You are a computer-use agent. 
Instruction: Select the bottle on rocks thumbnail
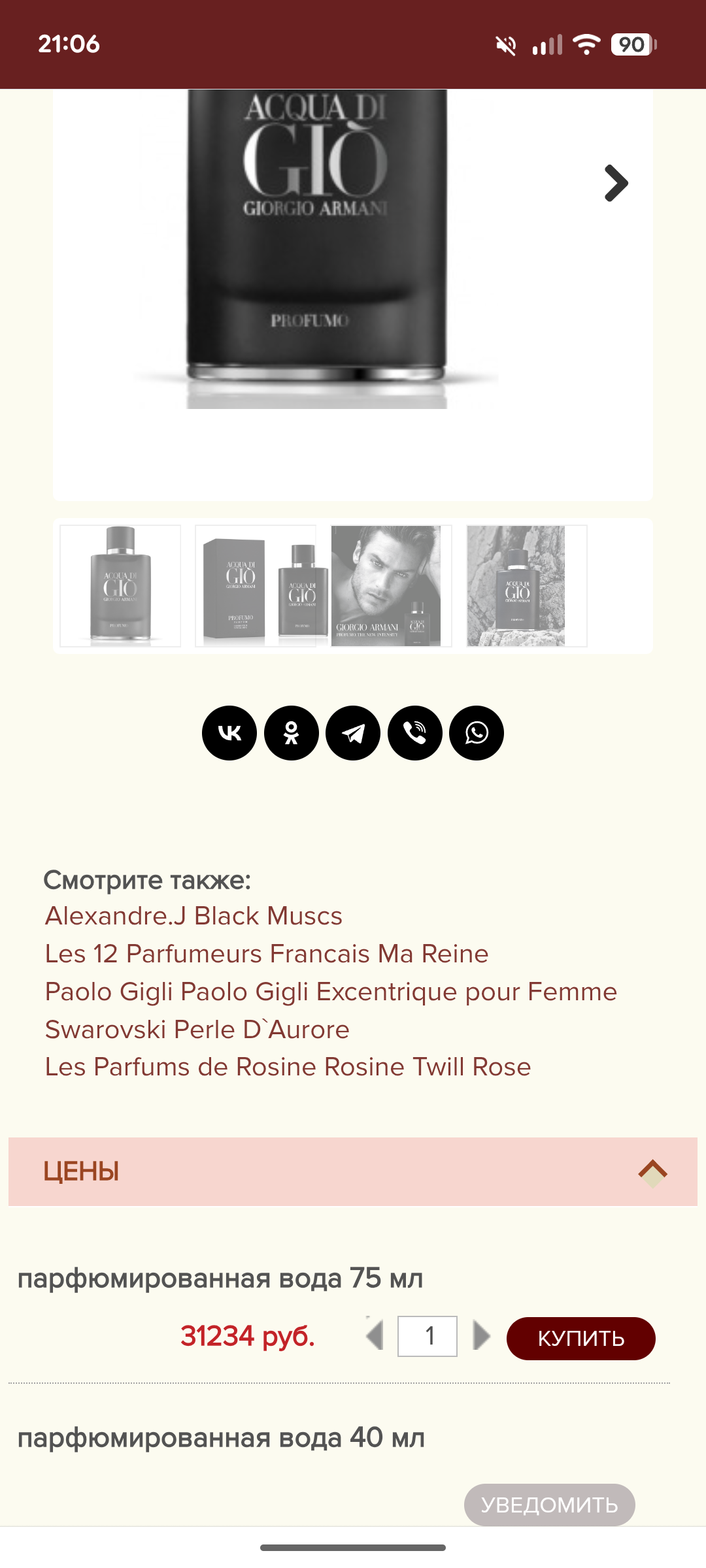[526, 586]
